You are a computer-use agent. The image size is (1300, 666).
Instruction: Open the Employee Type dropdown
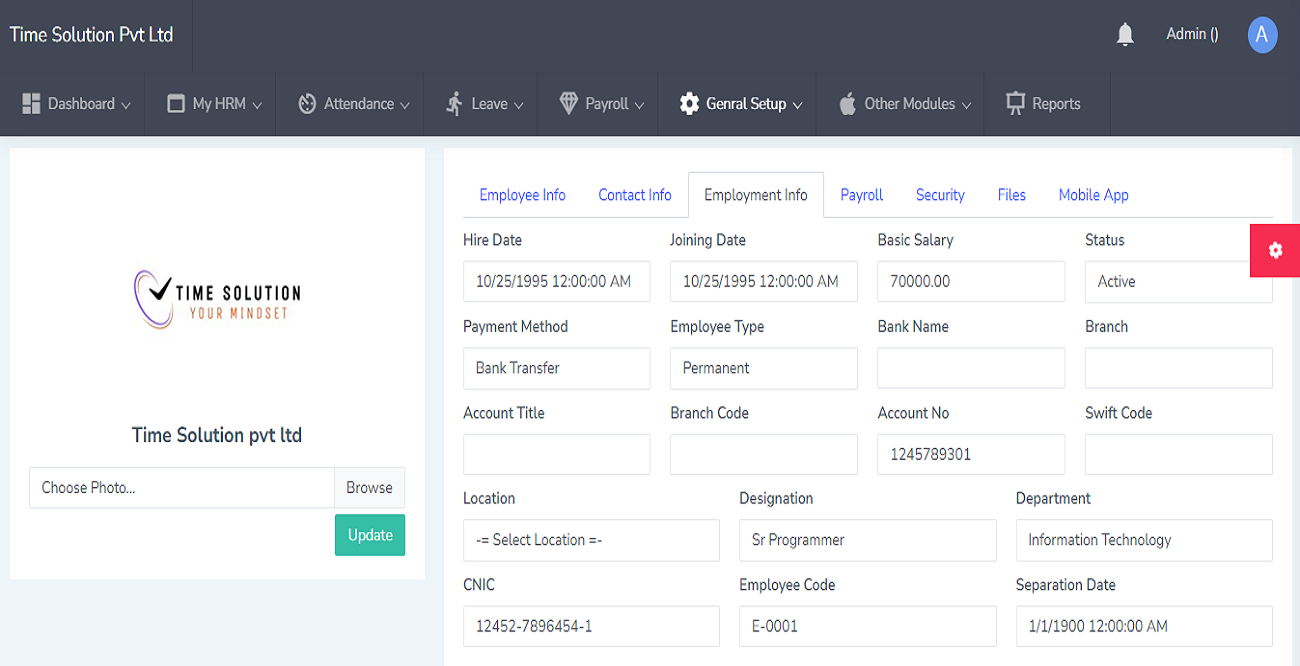tap(763, 368)
